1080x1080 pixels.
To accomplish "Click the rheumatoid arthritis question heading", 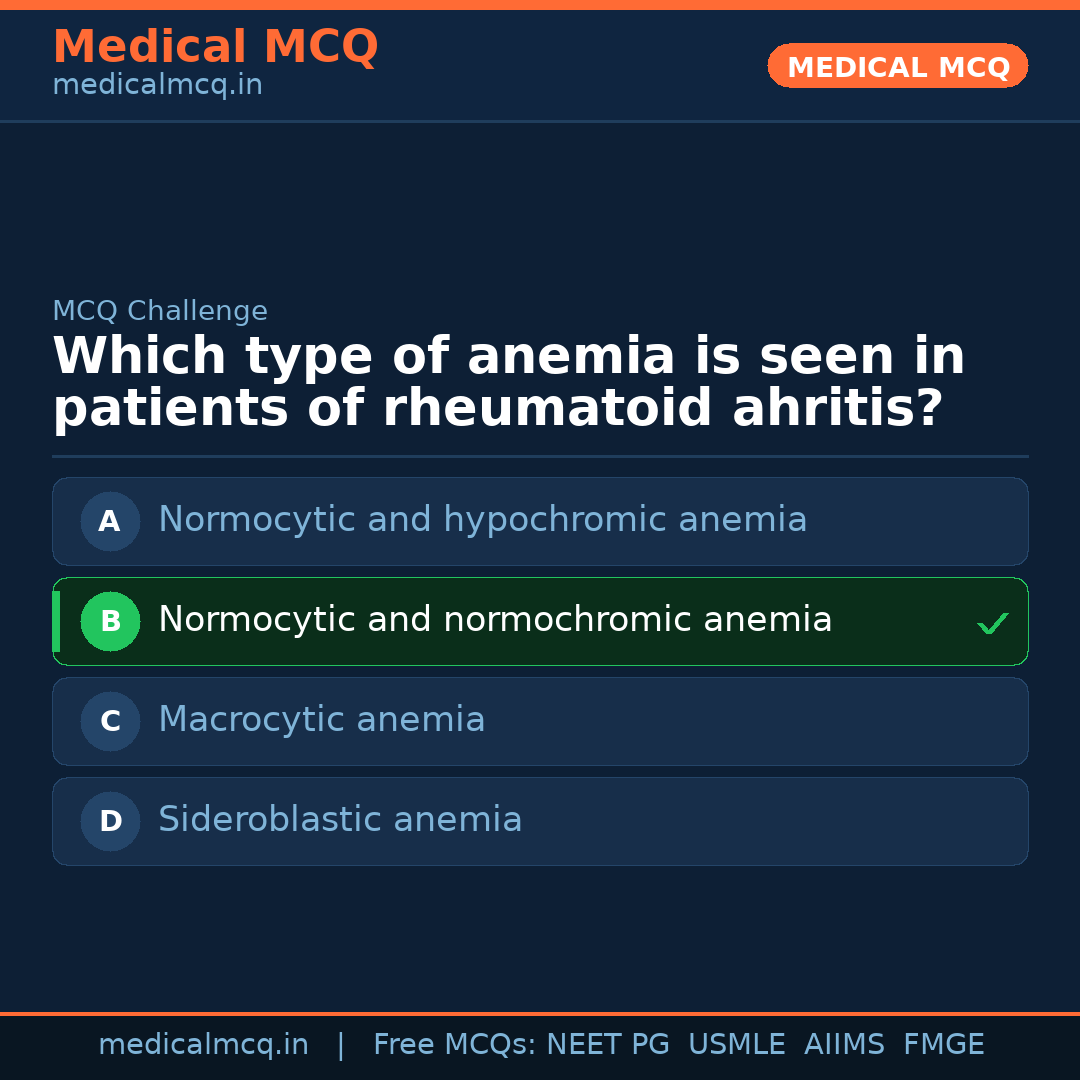I will pos(508,383).
